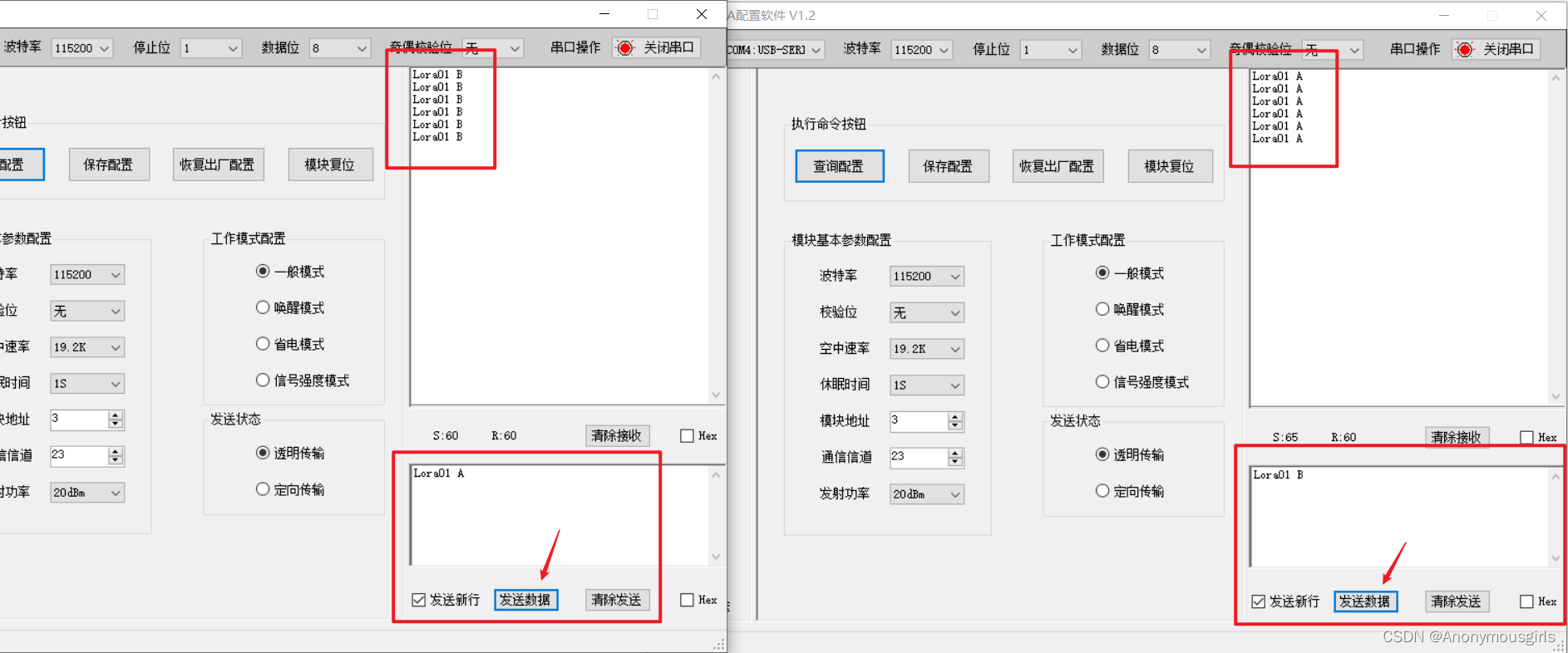Click 清除接收 button in left window
Viewport: 1568px width, 653px height.
point(617,435)
